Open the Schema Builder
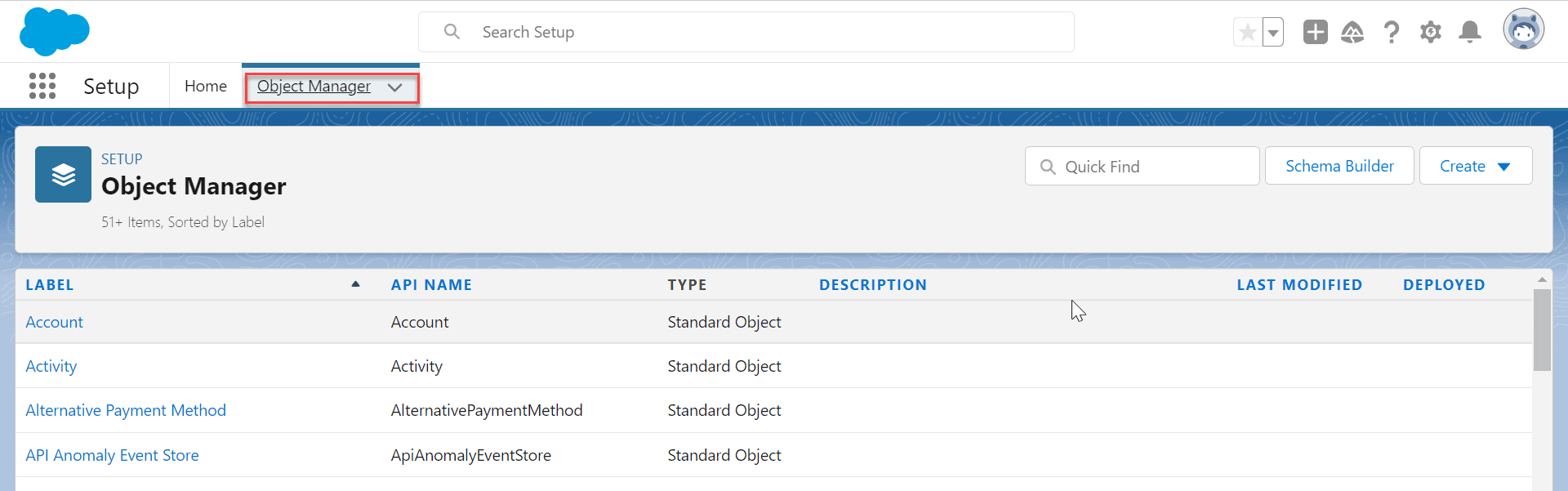The height and width of the screenshot is (491, 1568). [x=1339, y=166]
